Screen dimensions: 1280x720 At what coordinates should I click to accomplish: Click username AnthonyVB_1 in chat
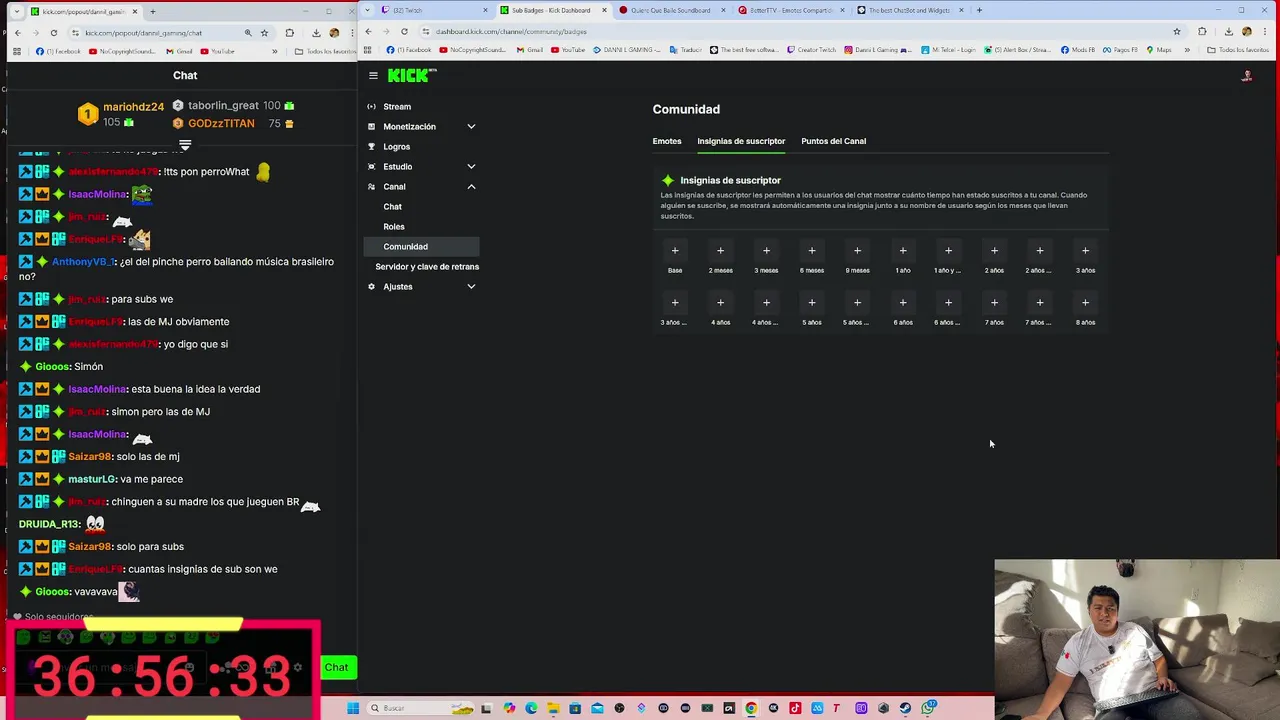(83, 262)
